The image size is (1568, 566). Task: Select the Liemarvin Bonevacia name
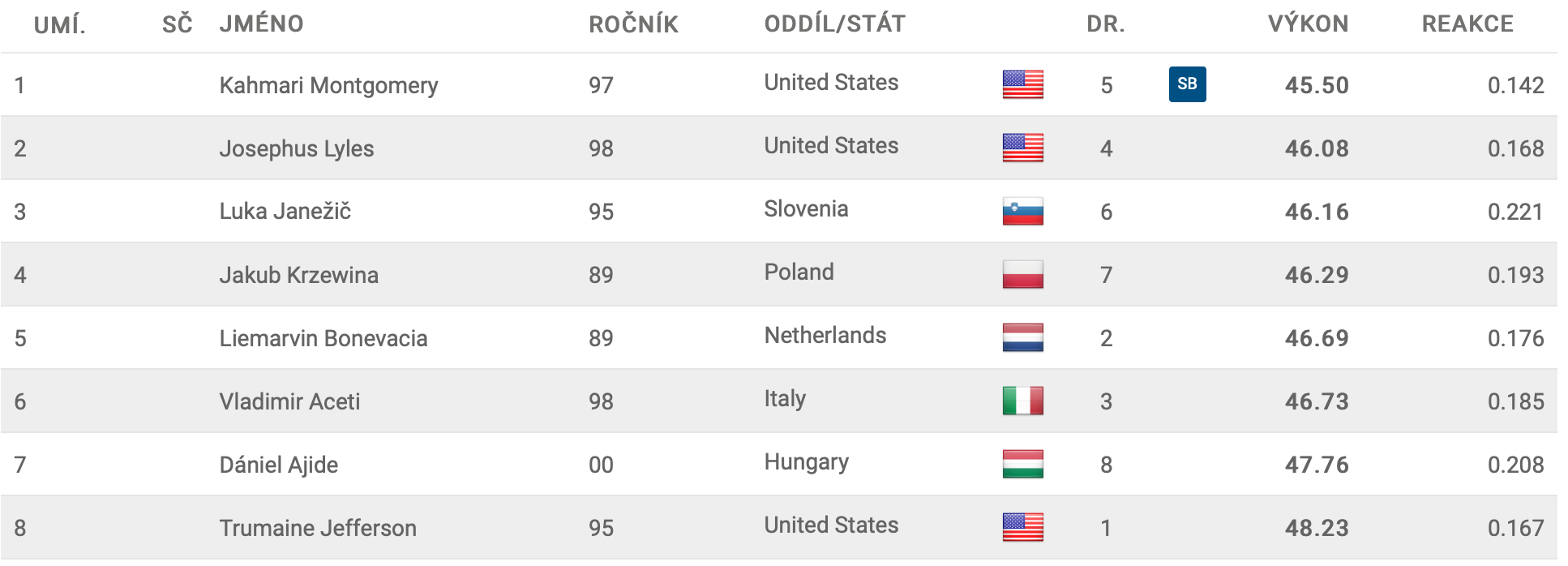323,338
